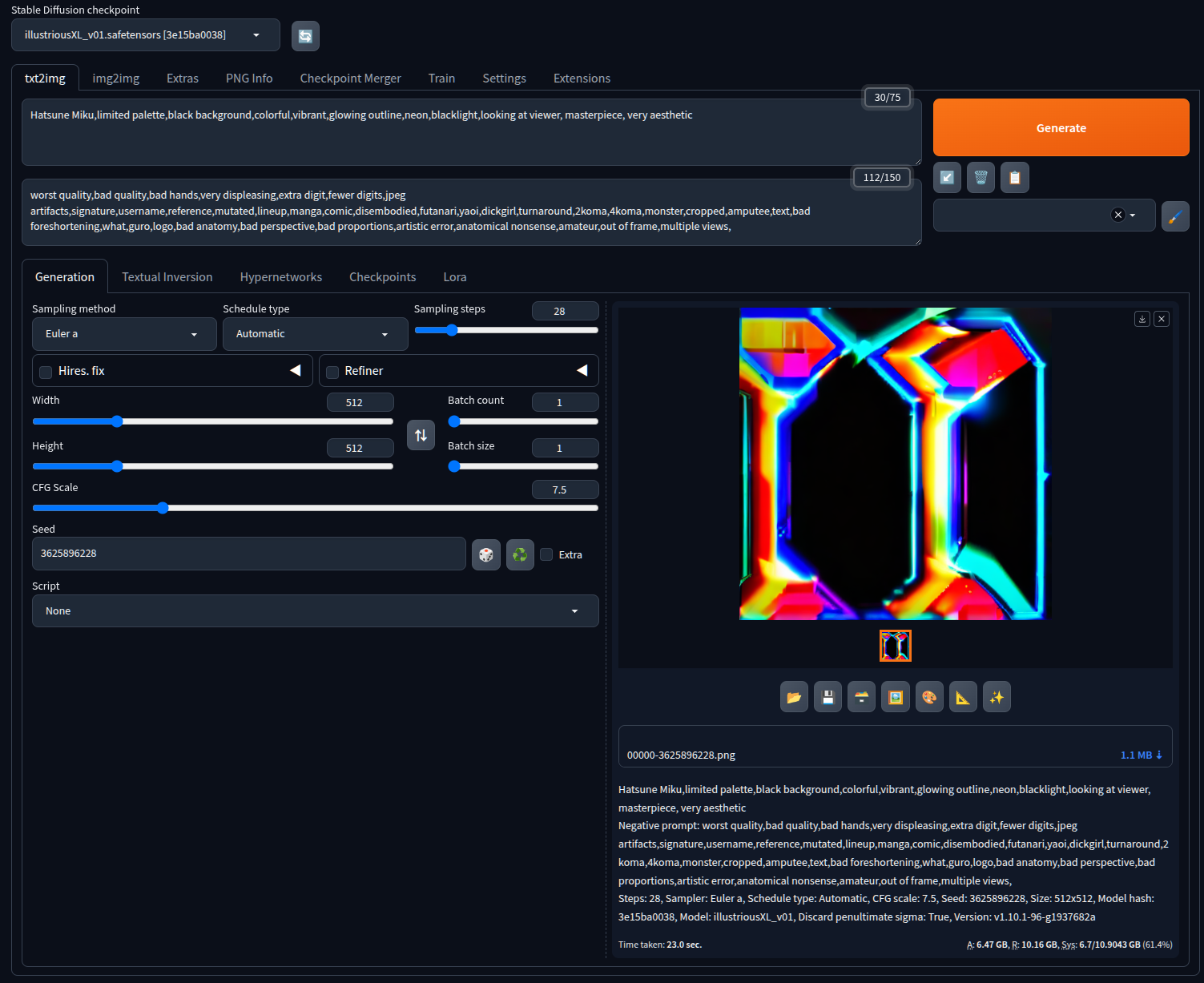
Task: Open the styles dropdown arrow
Action: point(1132,216)
